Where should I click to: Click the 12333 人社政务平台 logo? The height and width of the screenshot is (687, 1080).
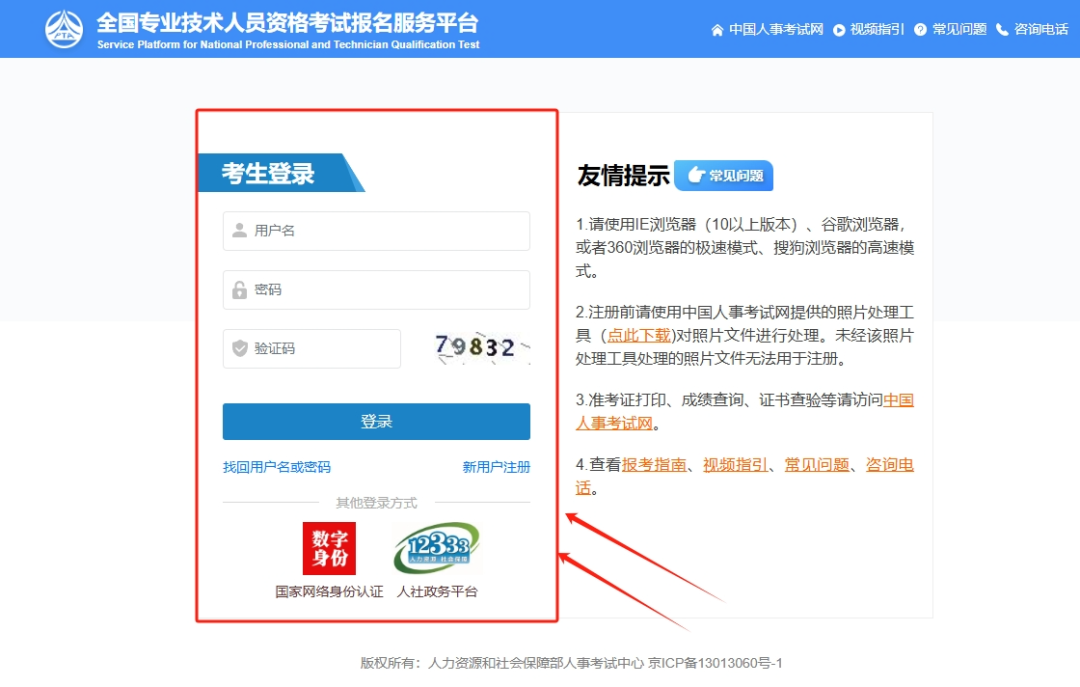click(x=437, y=548)
